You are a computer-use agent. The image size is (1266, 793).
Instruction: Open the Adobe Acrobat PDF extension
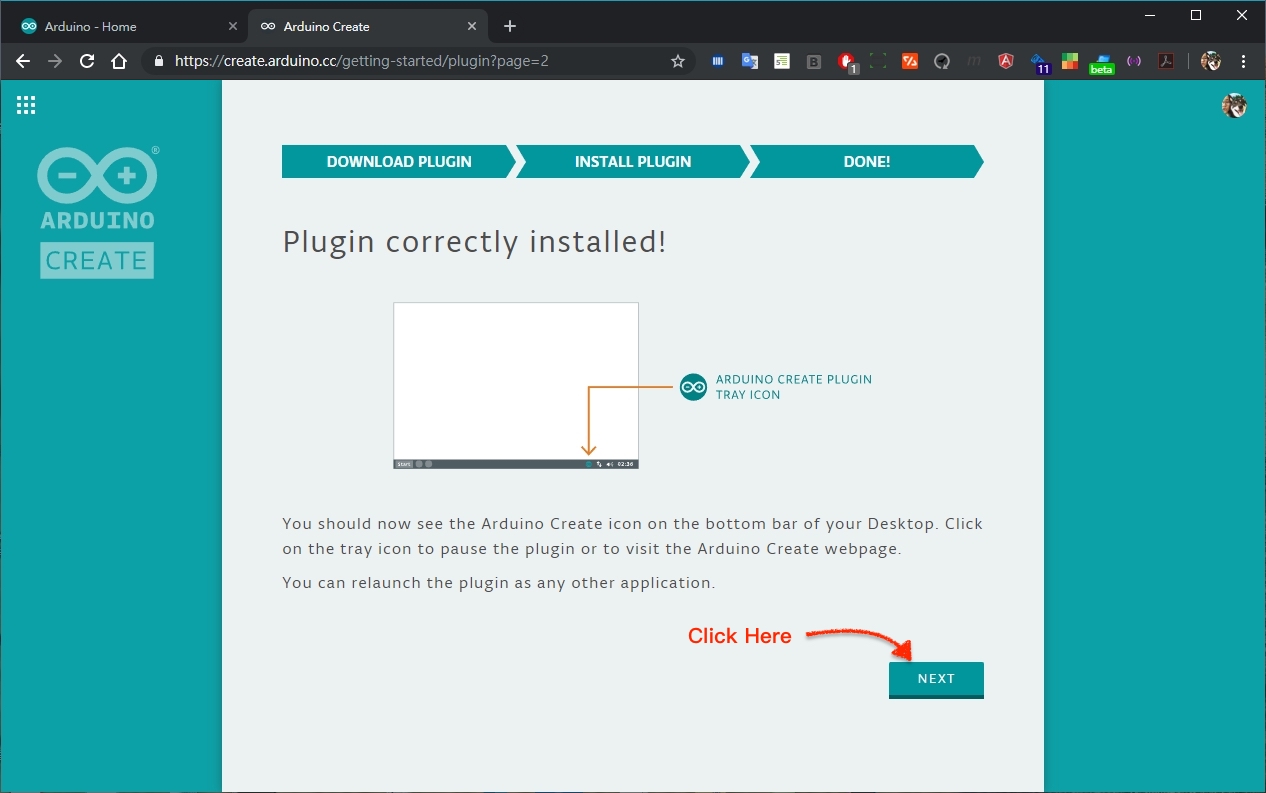tap(1166, 61)
